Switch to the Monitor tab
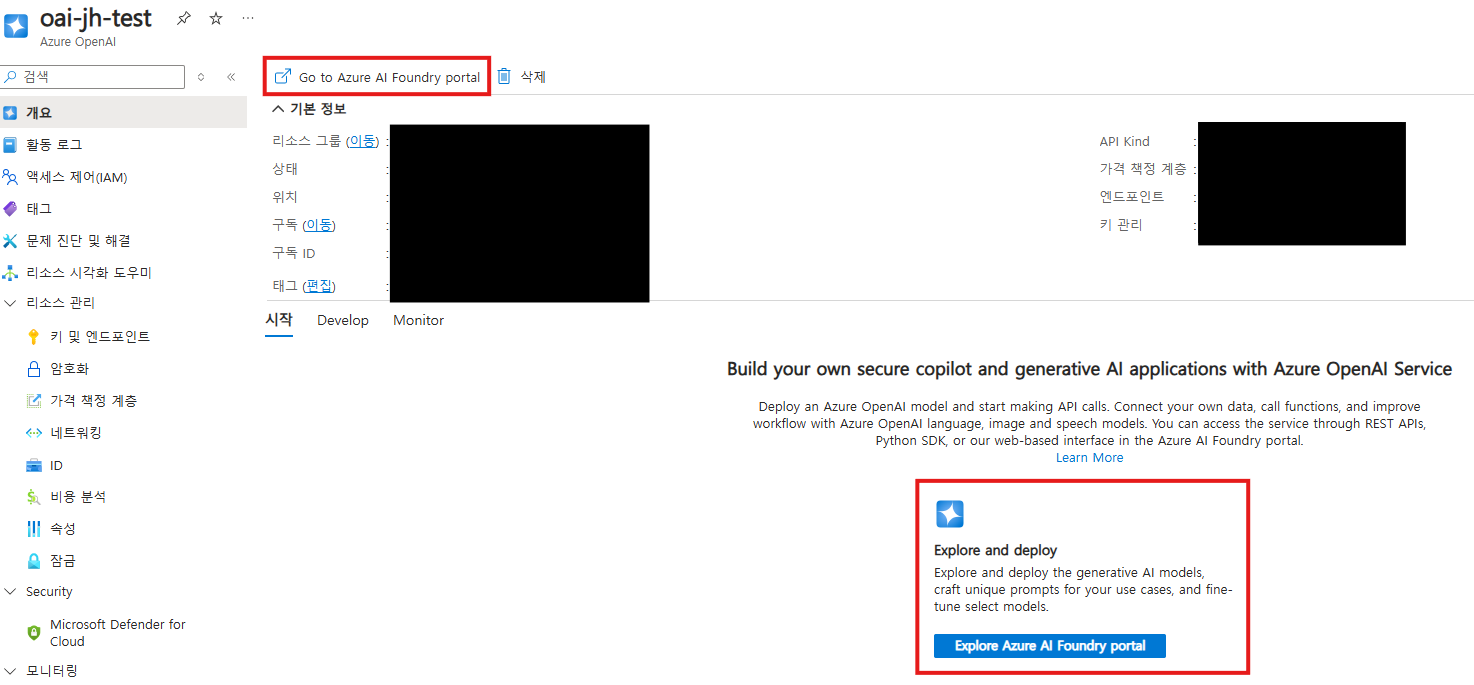The height and width of the screenshot is (685, 1474). click(x=418, y=320)
